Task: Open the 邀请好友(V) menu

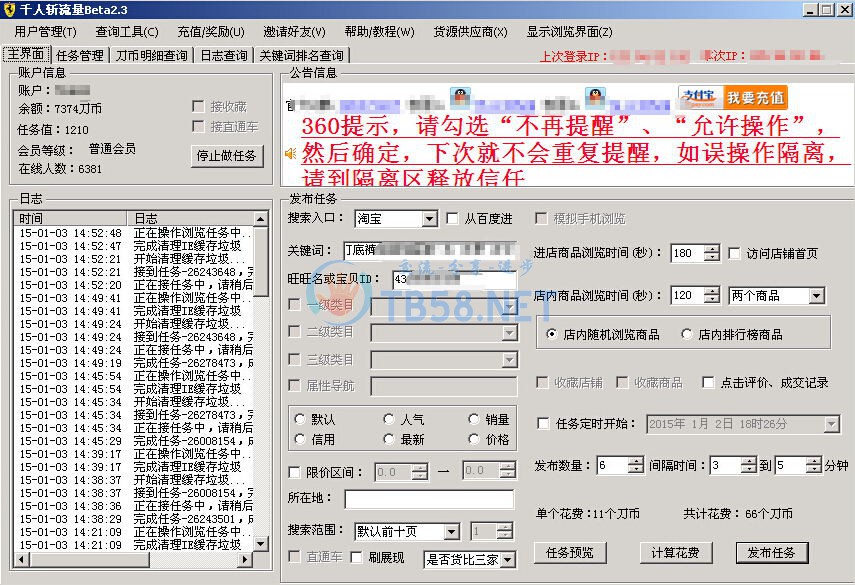Action: coord(294,32)
